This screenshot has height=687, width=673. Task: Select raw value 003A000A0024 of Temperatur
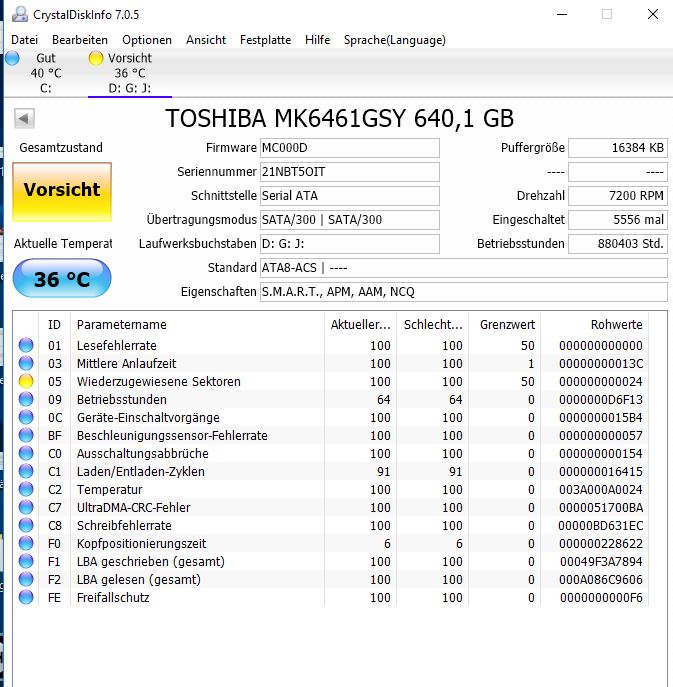point(601,489)
